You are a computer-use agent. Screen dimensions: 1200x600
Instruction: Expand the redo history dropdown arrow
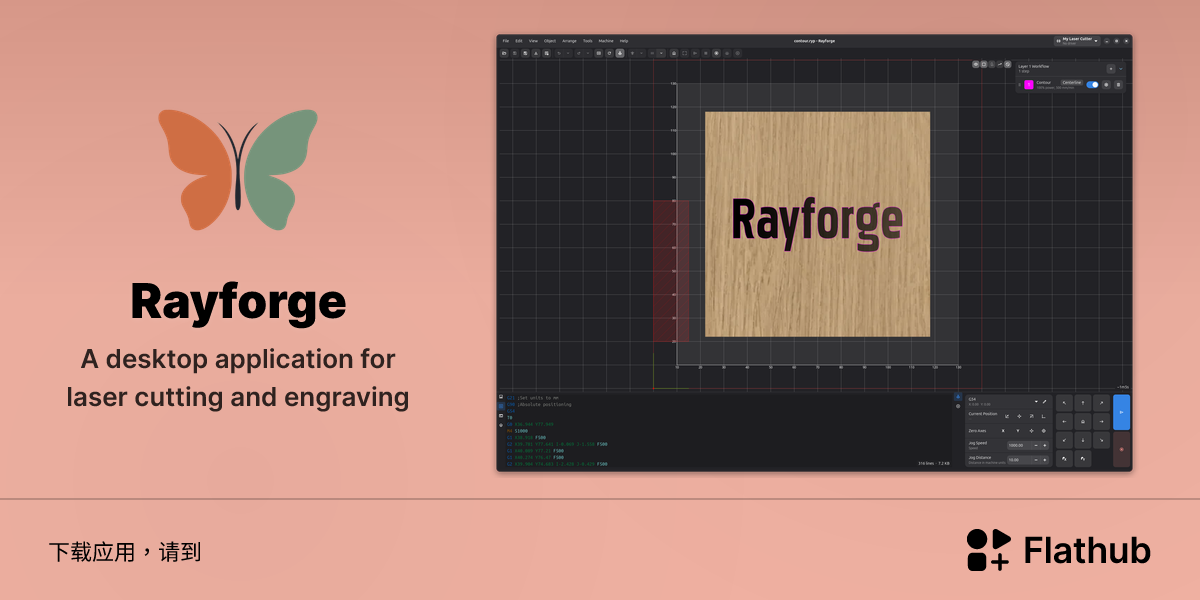click(x=588, y=53)
